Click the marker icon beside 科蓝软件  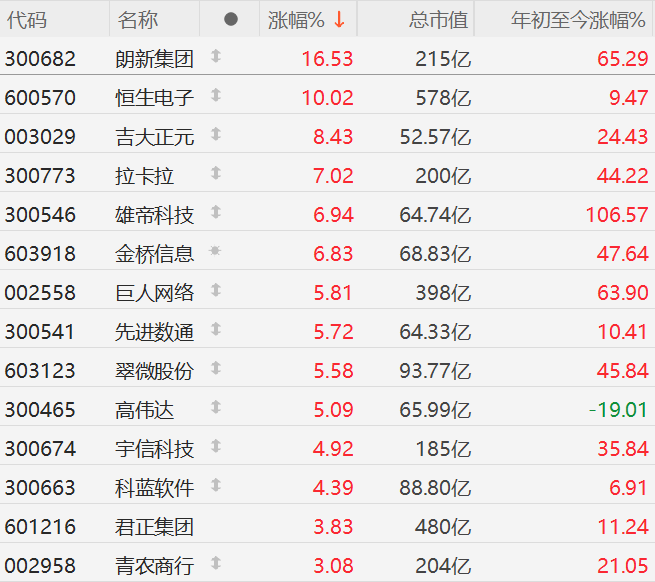(x=215, y=487)
